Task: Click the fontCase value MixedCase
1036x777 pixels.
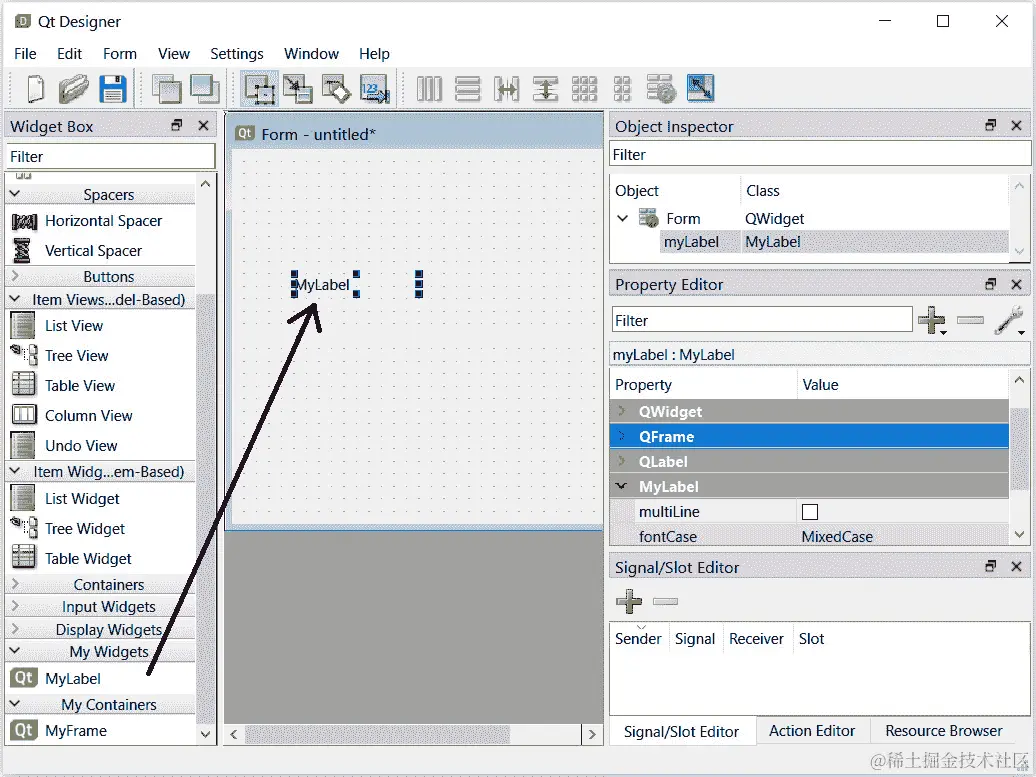Action: coord(837,536)
